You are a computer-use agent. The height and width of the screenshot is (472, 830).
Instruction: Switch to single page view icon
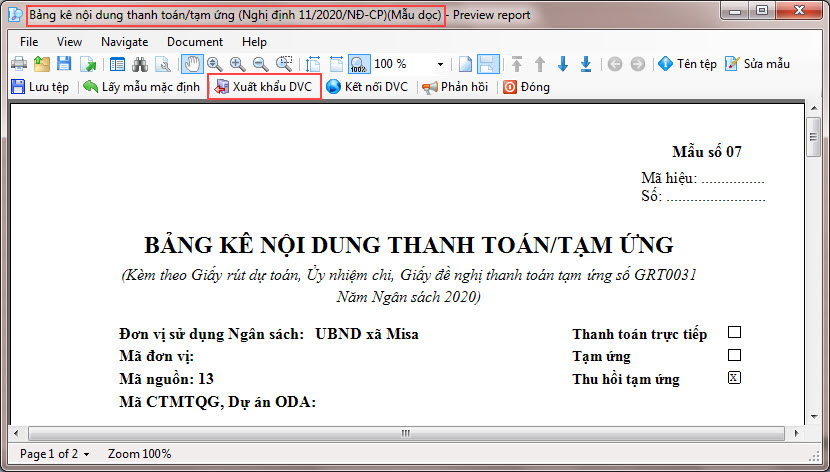pos(465,64)
